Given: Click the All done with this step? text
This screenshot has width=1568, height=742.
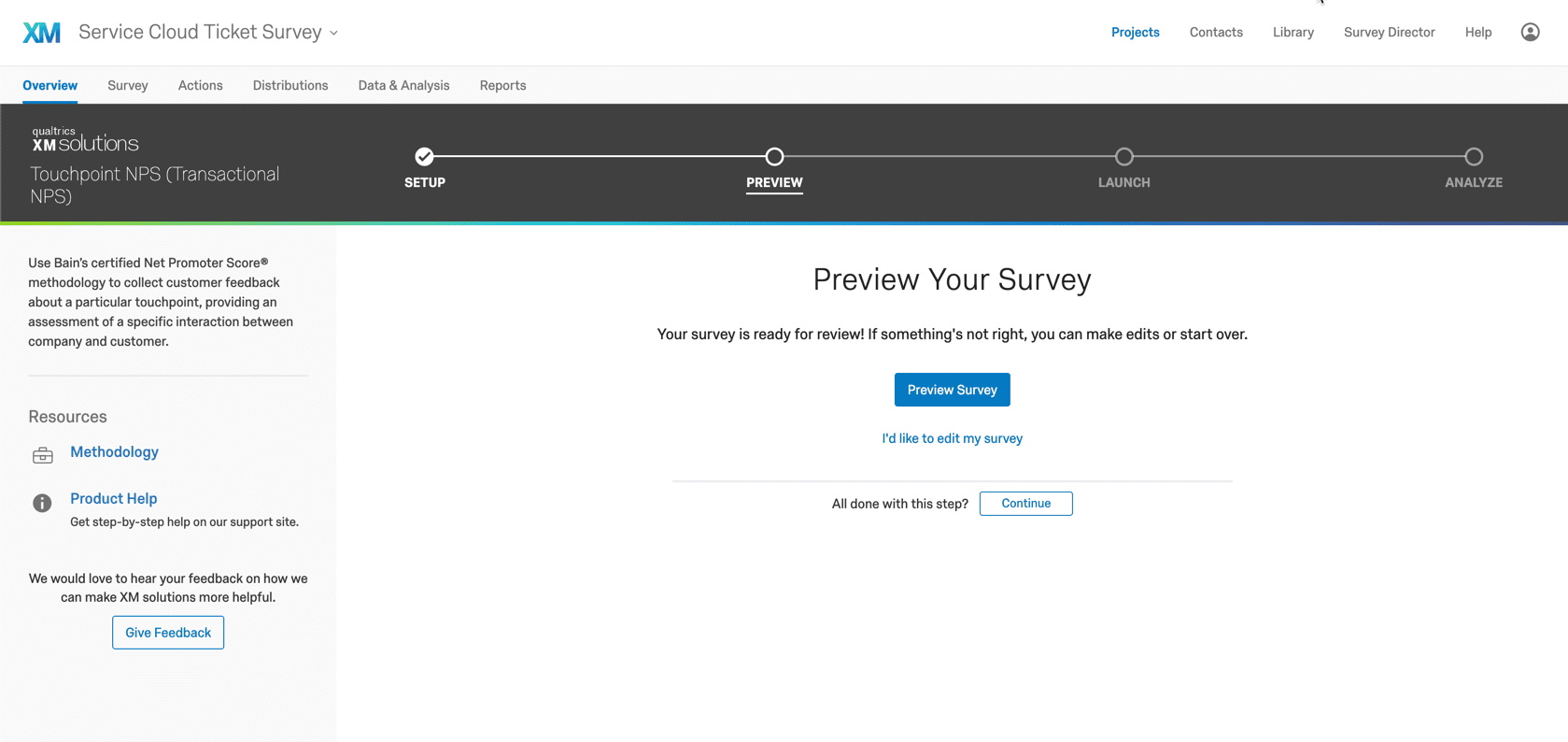Looking at the screenshot, I should 900,504.
